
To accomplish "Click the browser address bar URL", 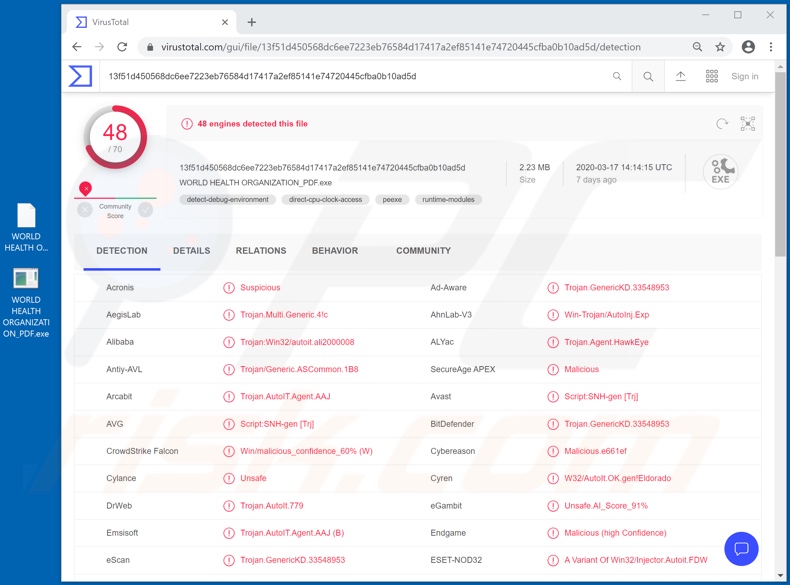I will pyautogui.click(x=401, y=47).
